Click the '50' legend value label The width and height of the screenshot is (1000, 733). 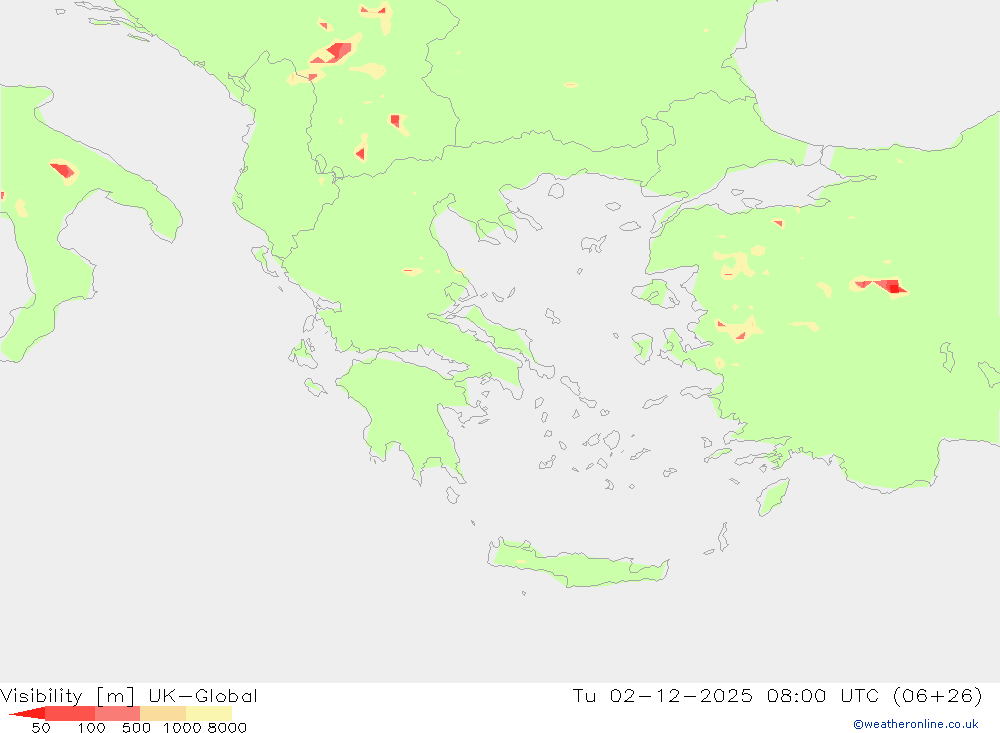(41, 727)
